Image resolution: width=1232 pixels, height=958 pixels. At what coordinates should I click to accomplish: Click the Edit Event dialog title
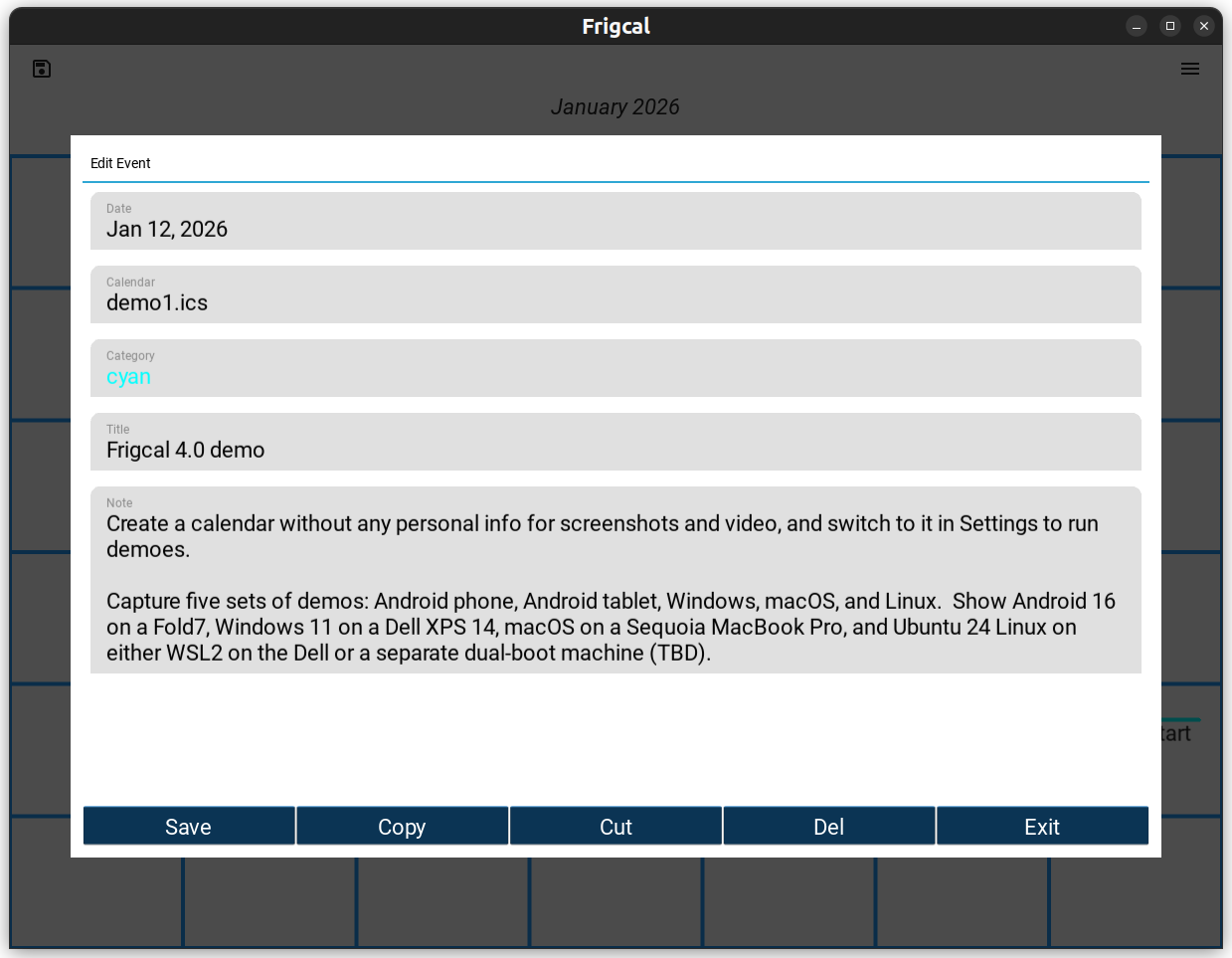(x=120, y=163)
